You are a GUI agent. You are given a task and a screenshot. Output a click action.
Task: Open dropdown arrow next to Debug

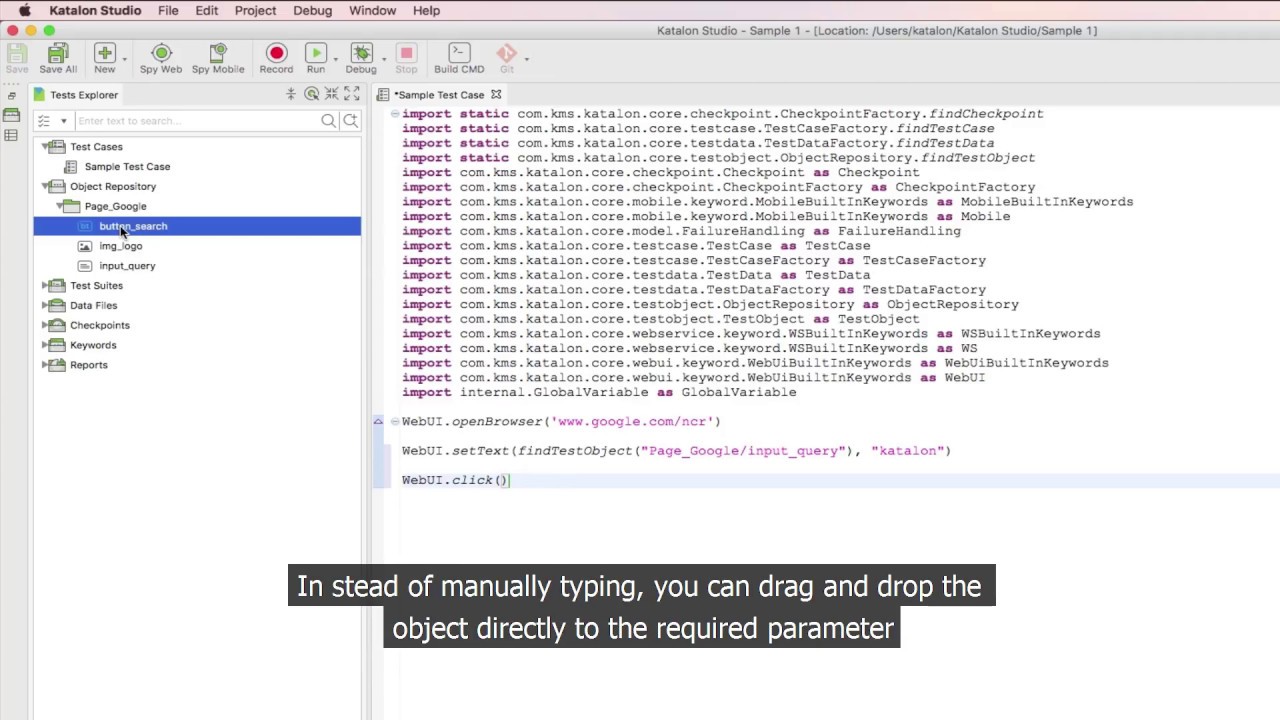pyautogui.click(x=384, y=58)
